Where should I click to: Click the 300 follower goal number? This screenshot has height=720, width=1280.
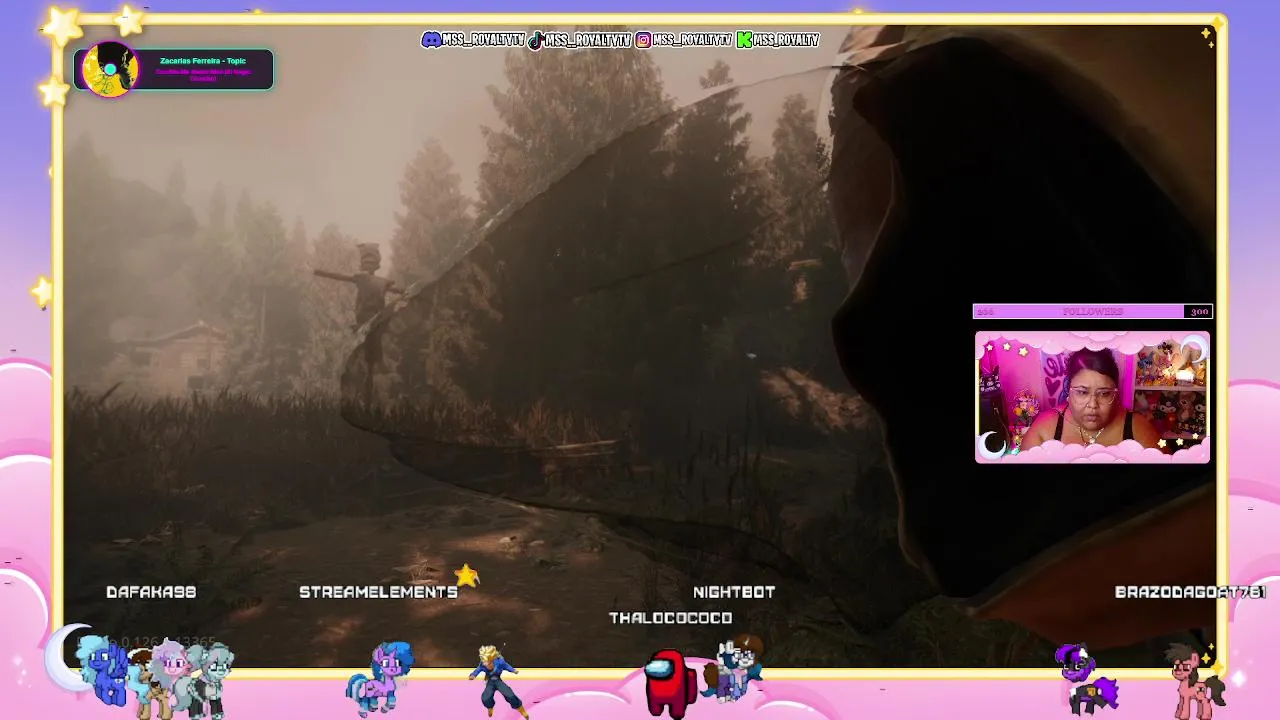pyautogui.click(x=1199, y=312)
